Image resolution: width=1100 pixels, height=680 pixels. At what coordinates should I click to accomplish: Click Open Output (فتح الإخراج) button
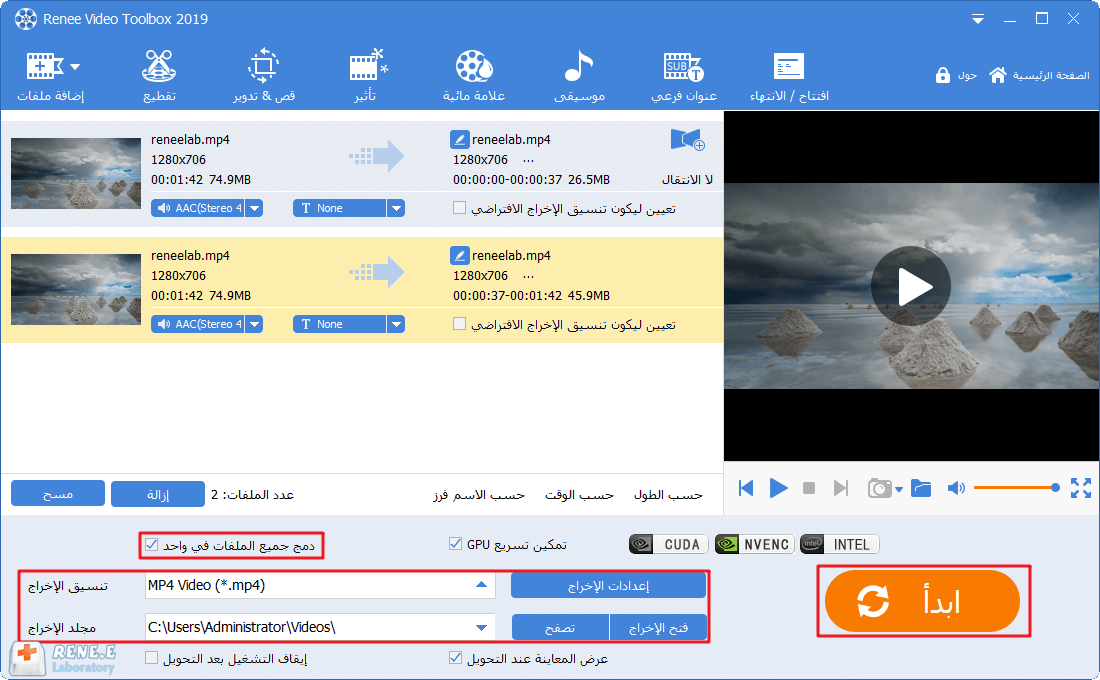point(658,627)
